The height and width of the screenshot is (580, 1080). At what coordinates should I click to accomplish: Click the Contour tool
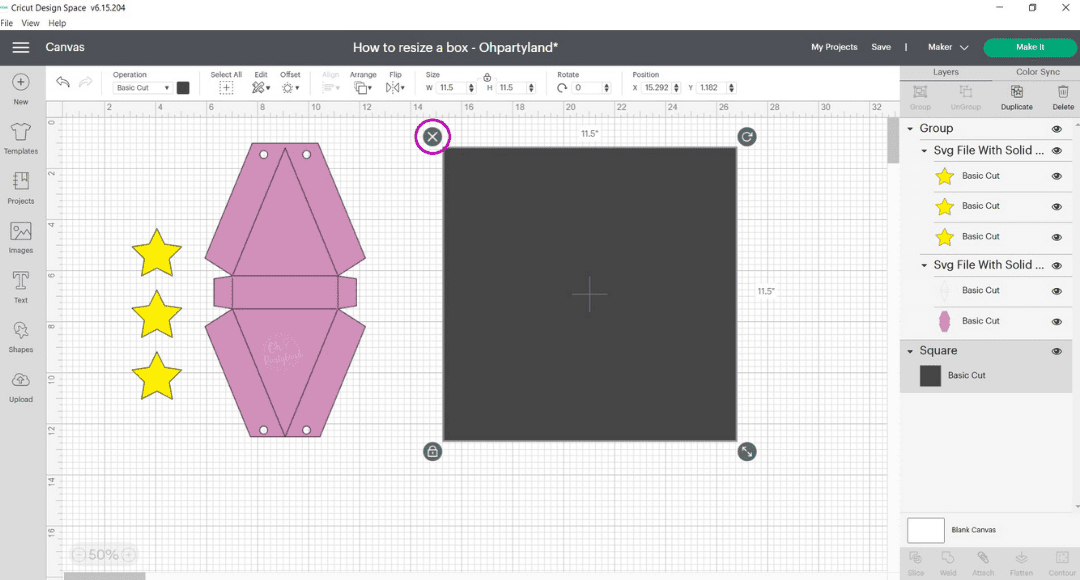point(1061,563)
